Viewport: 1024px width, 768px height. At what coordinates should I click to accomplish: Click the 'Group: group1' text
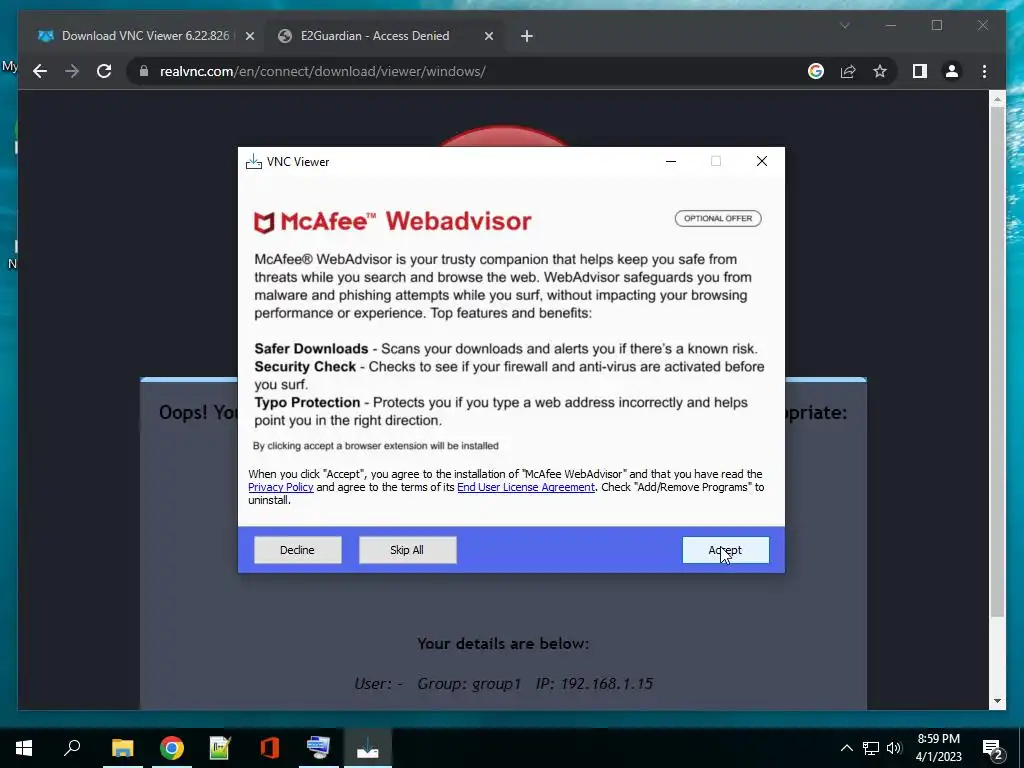[469, 684]
